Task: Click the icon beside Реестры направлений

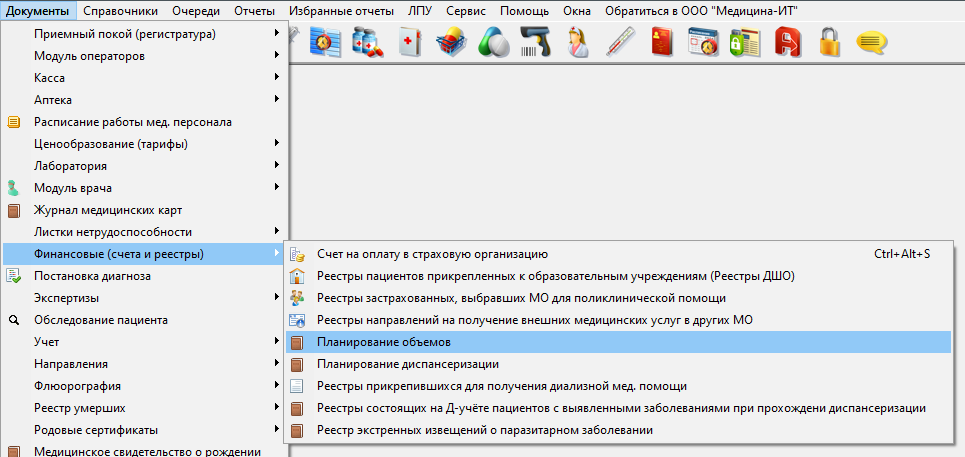Action: (297, 320)
